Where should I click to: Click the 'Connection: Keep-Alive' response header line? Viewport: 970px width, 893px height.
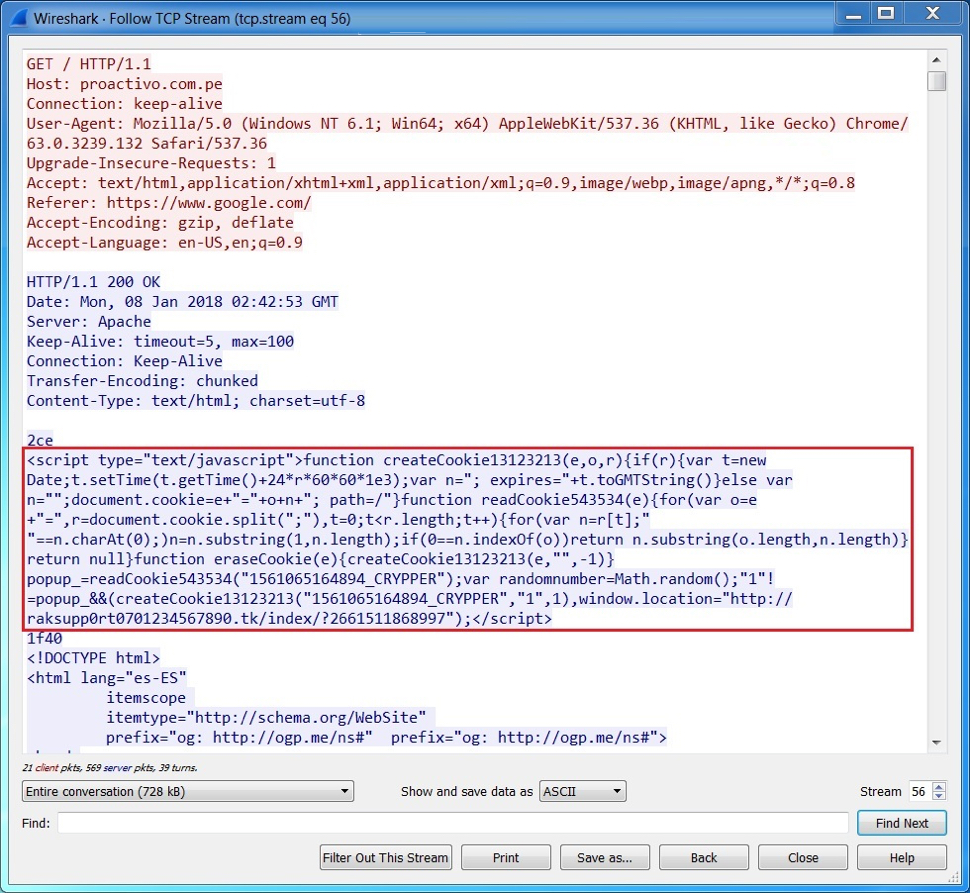point(124,361)
